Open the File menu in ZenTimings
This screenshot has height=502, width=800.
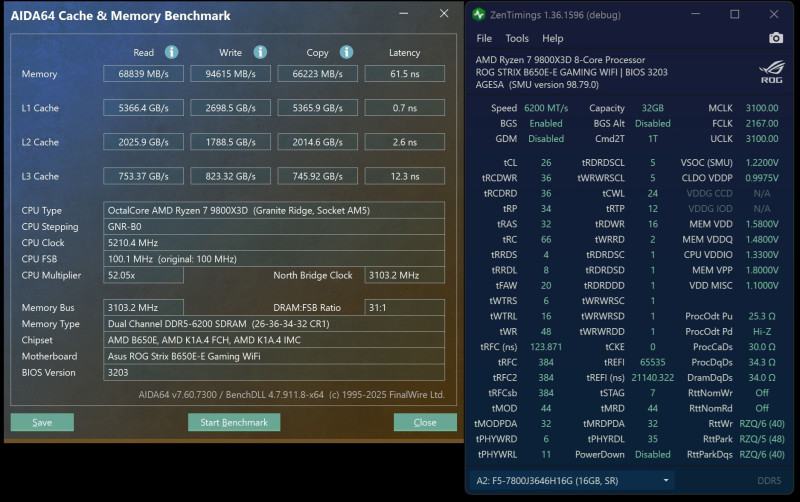[484, 38]
